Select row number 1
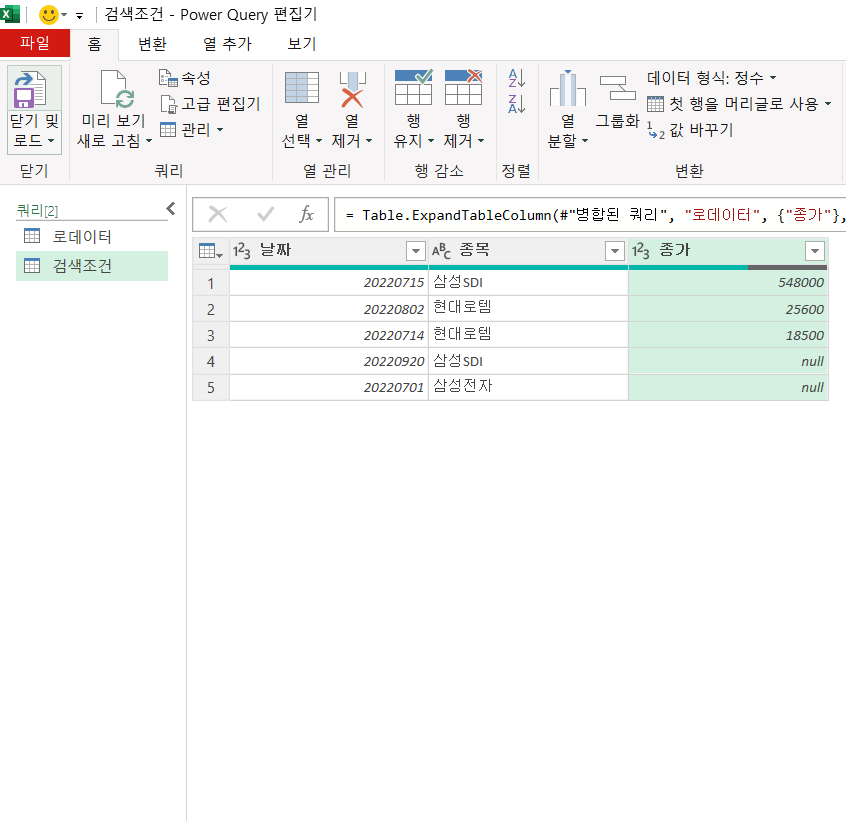This screenshot has height=821, width=846. 211,283
